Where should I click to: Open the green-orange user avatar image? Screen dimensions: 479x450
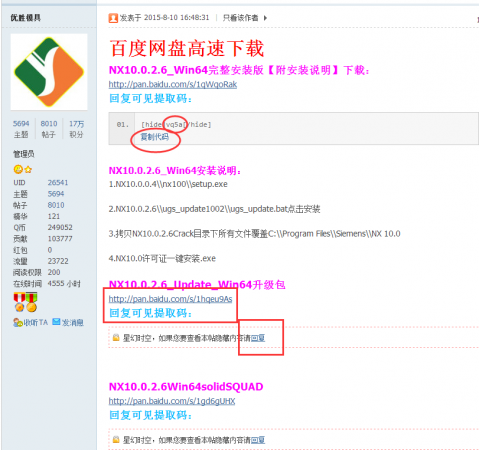click(49, 72)
